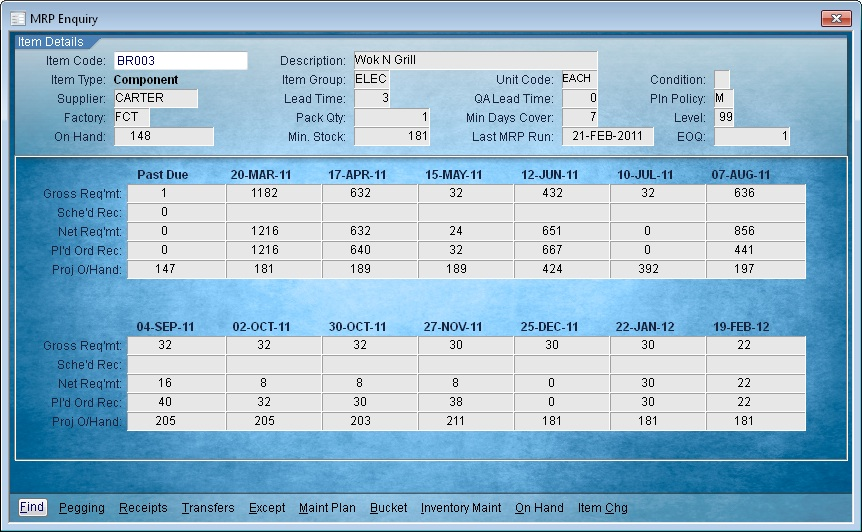
Task: Click Past Due Sche'd Rec cell
Action: (176, 212)
